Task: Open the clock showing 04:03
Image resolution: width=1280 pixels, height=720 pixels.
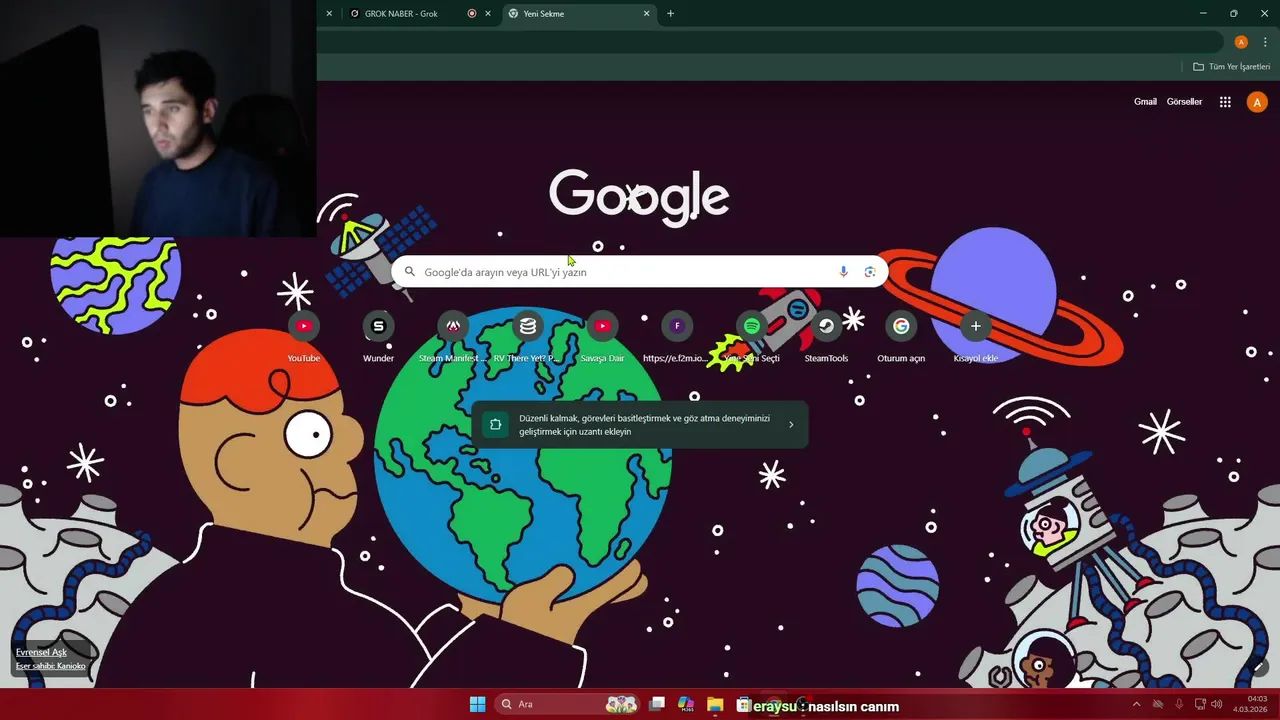Action: (x=1251, y=704)
